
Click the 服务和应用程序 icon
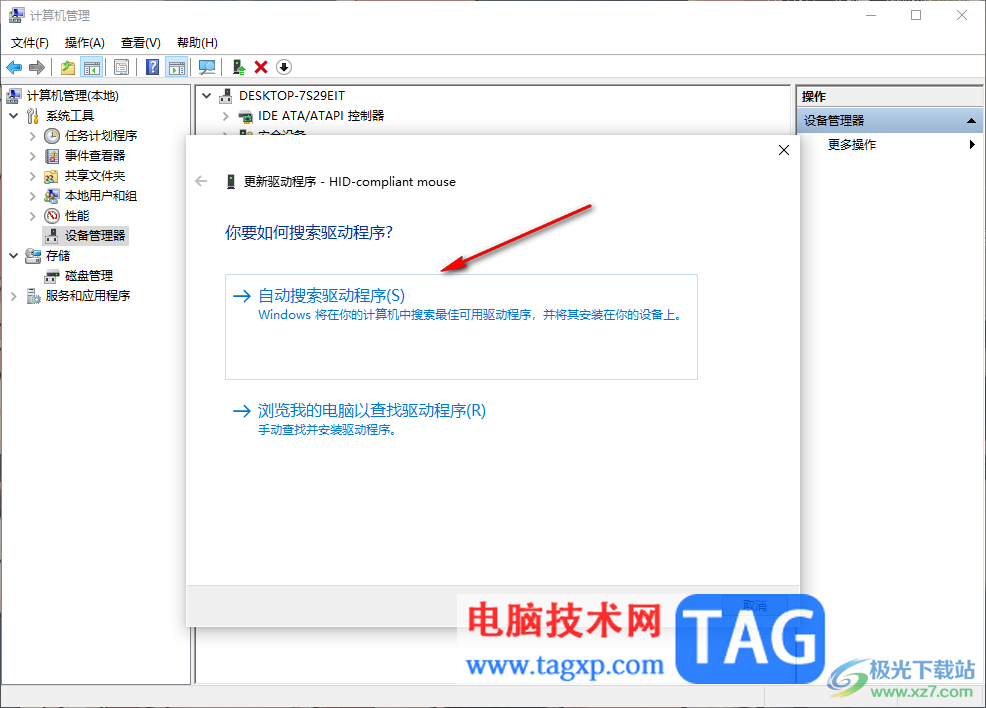click(x=33, y=296)
